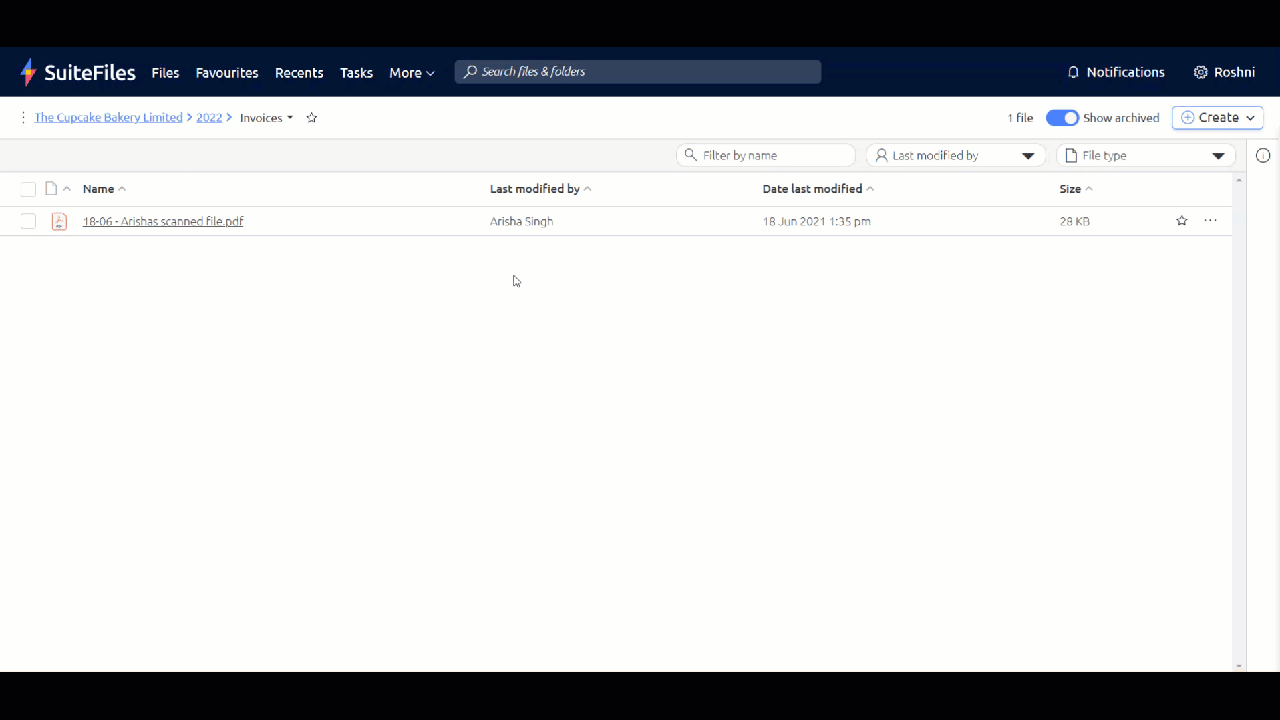This screenshot has height=720, width=1280.
Task: Open the ellipsis options for the PDF file
Action: [1210, 221]
